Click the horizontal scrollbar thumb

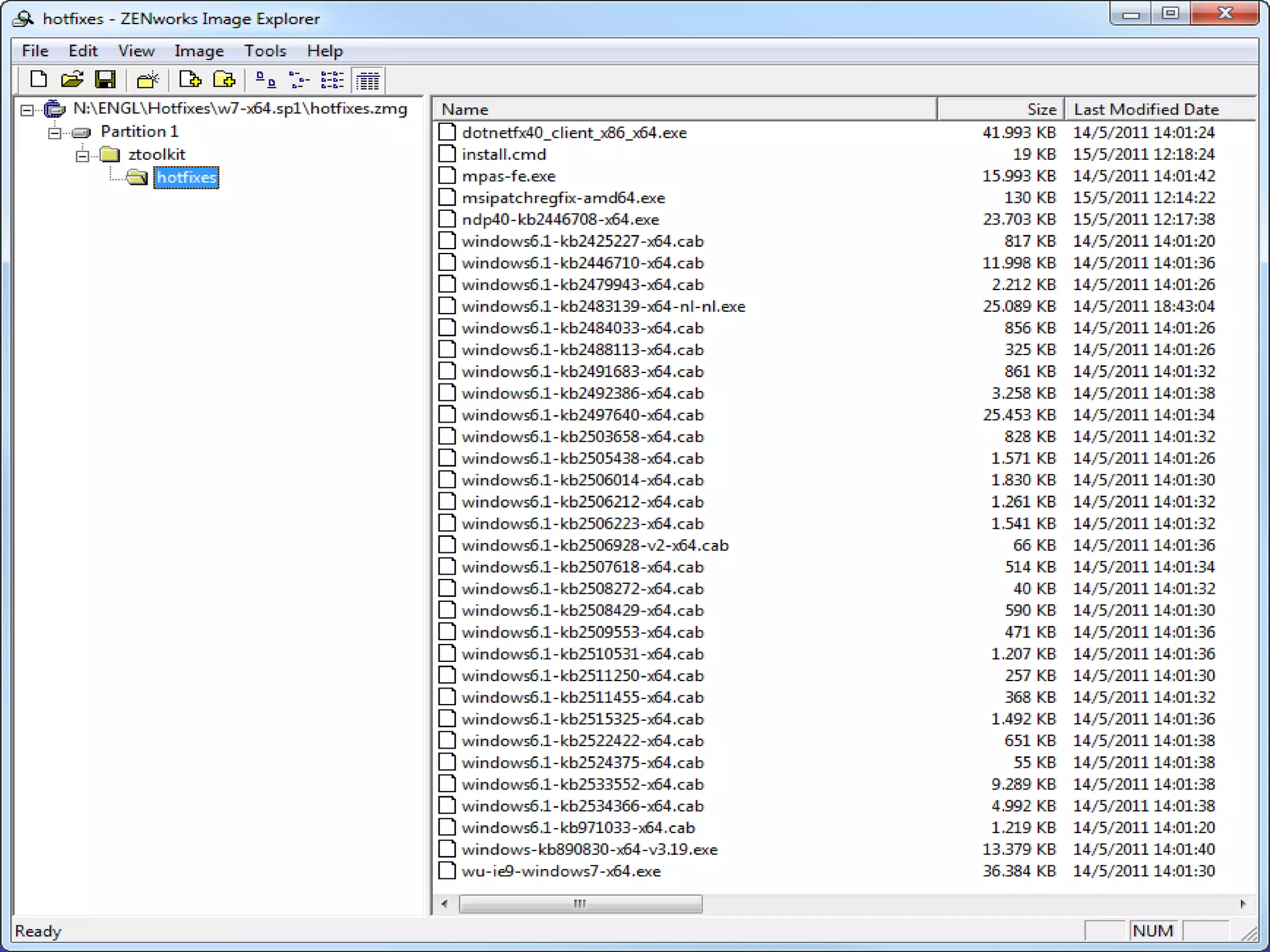pyautogui.click(x=580, y=904)
